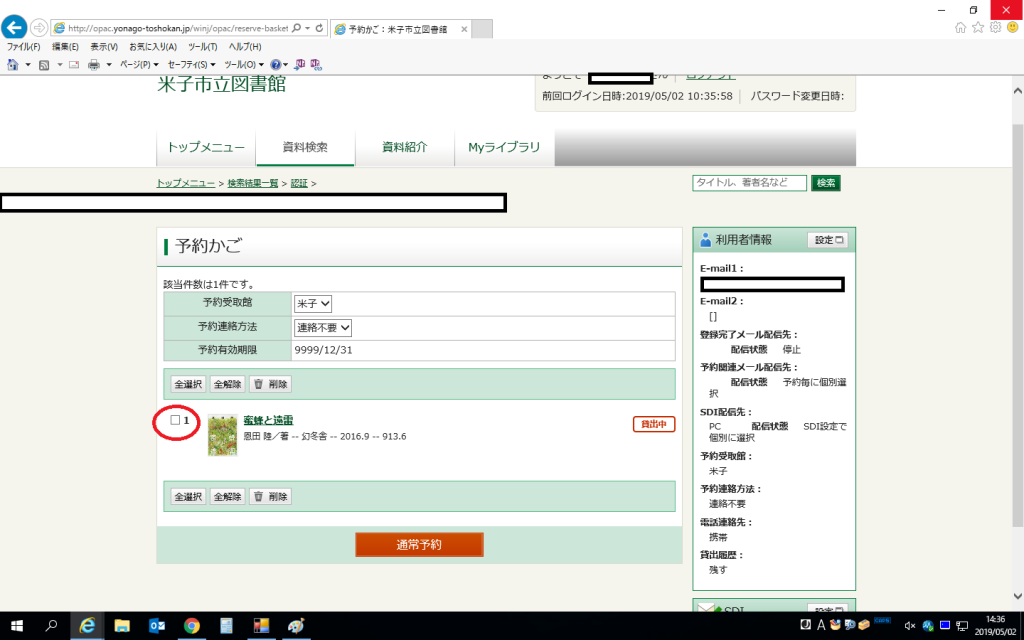
Task: Open the IE home page icon
Action: 12,65
